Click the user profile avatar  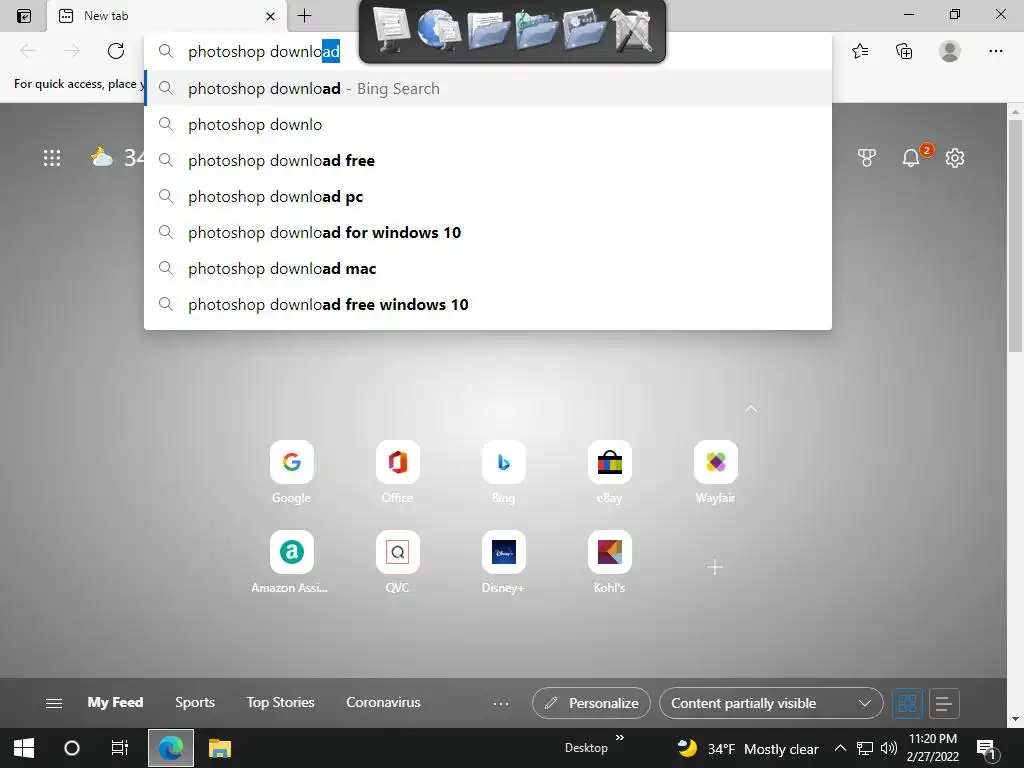(950, 51)
